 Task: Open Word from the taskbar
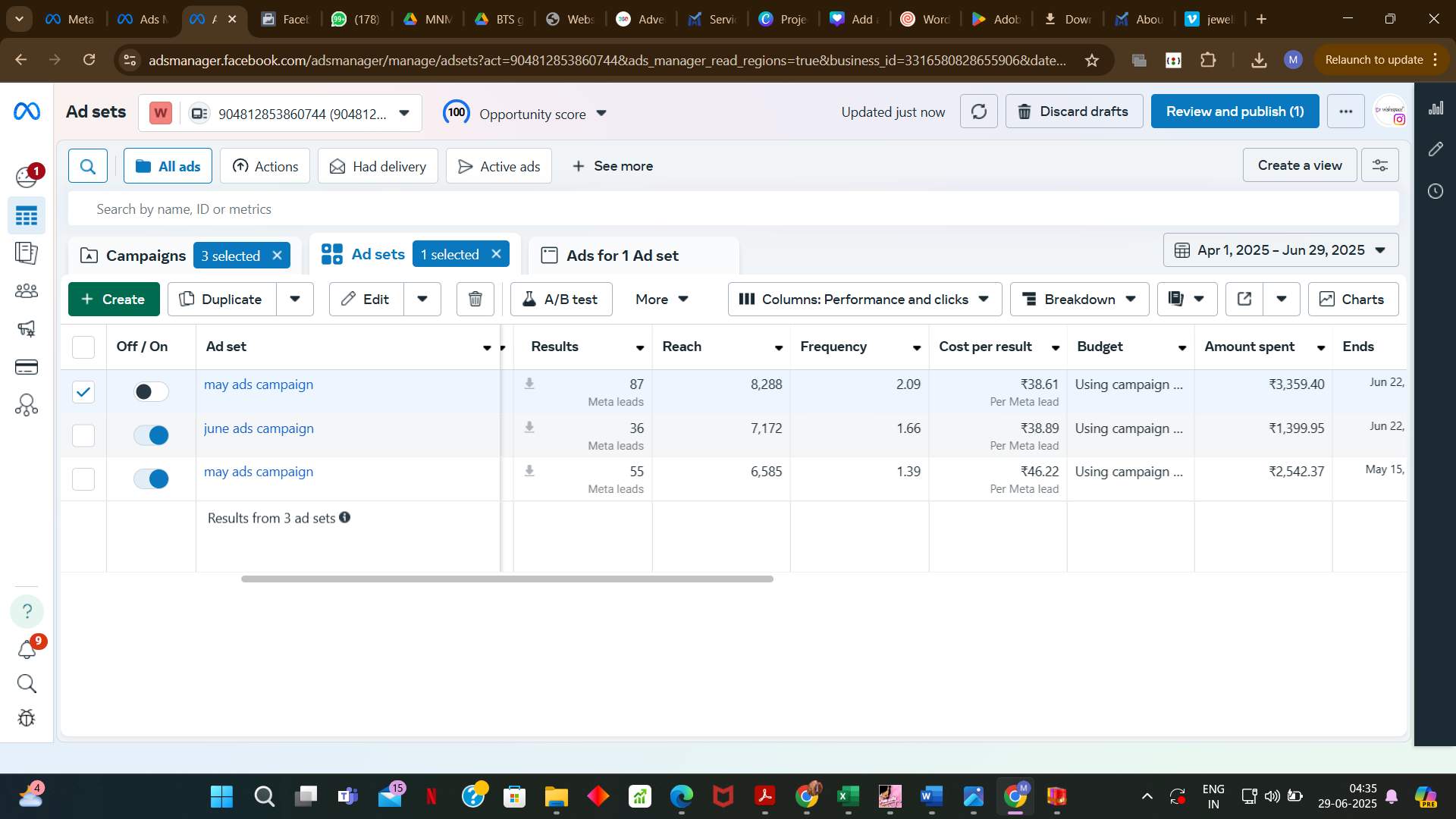931,796
